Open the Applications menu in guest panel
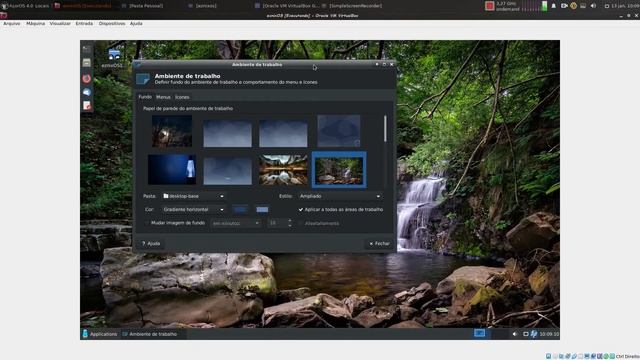 [x=100, y=334]
